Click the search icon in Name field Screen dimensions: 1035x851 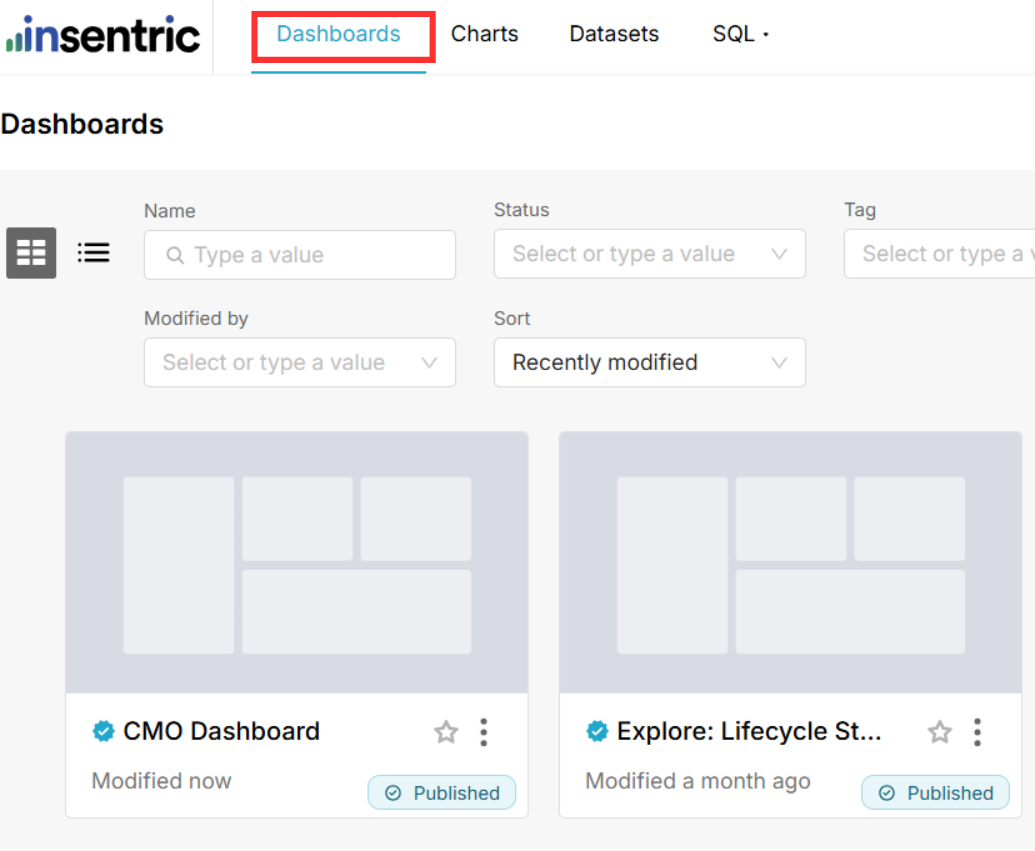coord(175,255)
